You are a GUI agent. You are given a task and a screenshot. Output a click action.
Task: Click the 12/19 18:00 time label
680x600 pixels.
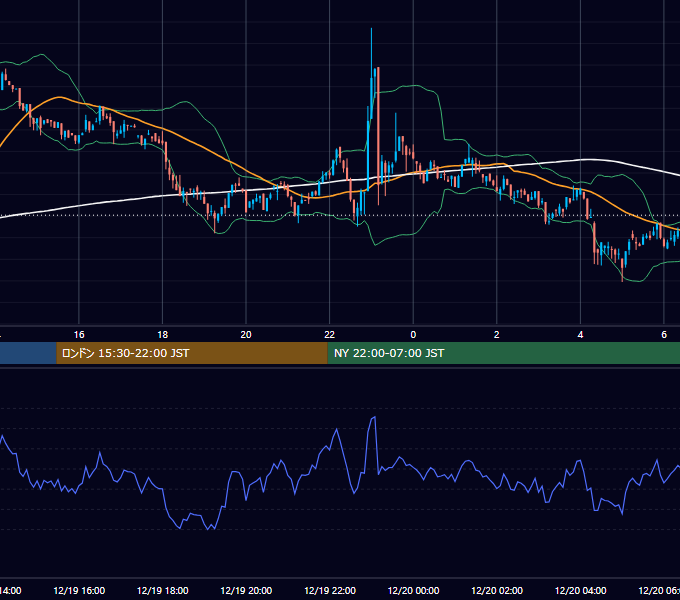[x=163, y=590]
